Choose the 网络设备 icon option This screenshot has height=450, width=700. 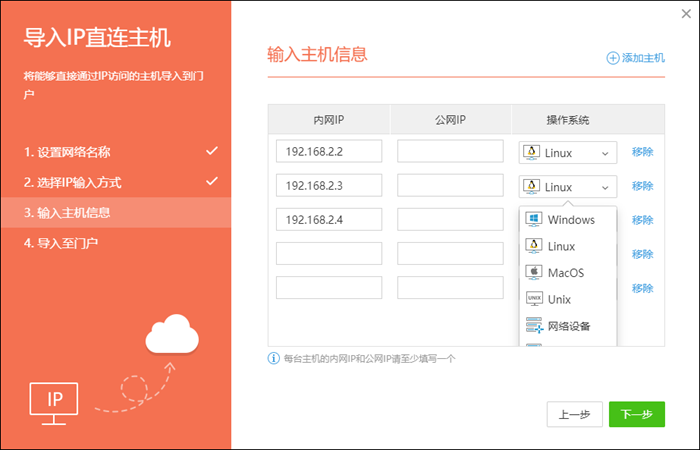pos(534,326)
